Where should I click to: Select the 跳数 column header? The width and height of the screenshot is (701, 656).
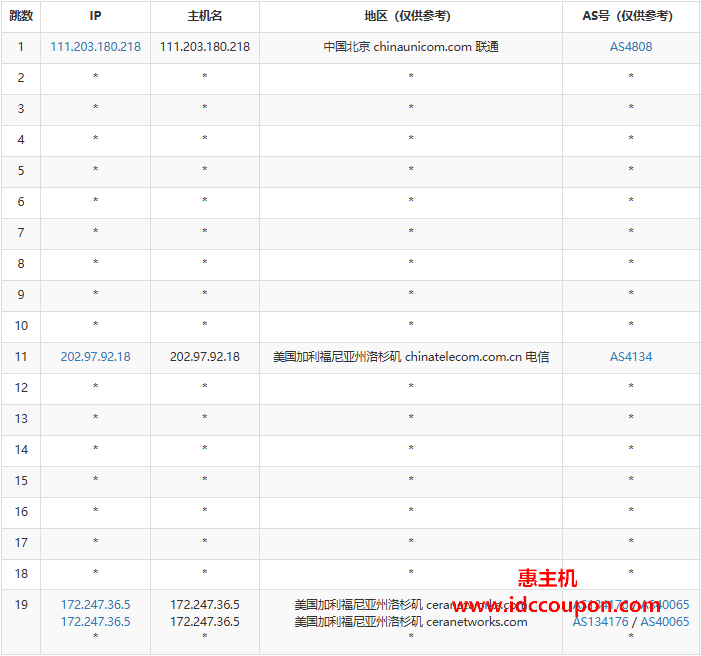[x=21, y=16]
